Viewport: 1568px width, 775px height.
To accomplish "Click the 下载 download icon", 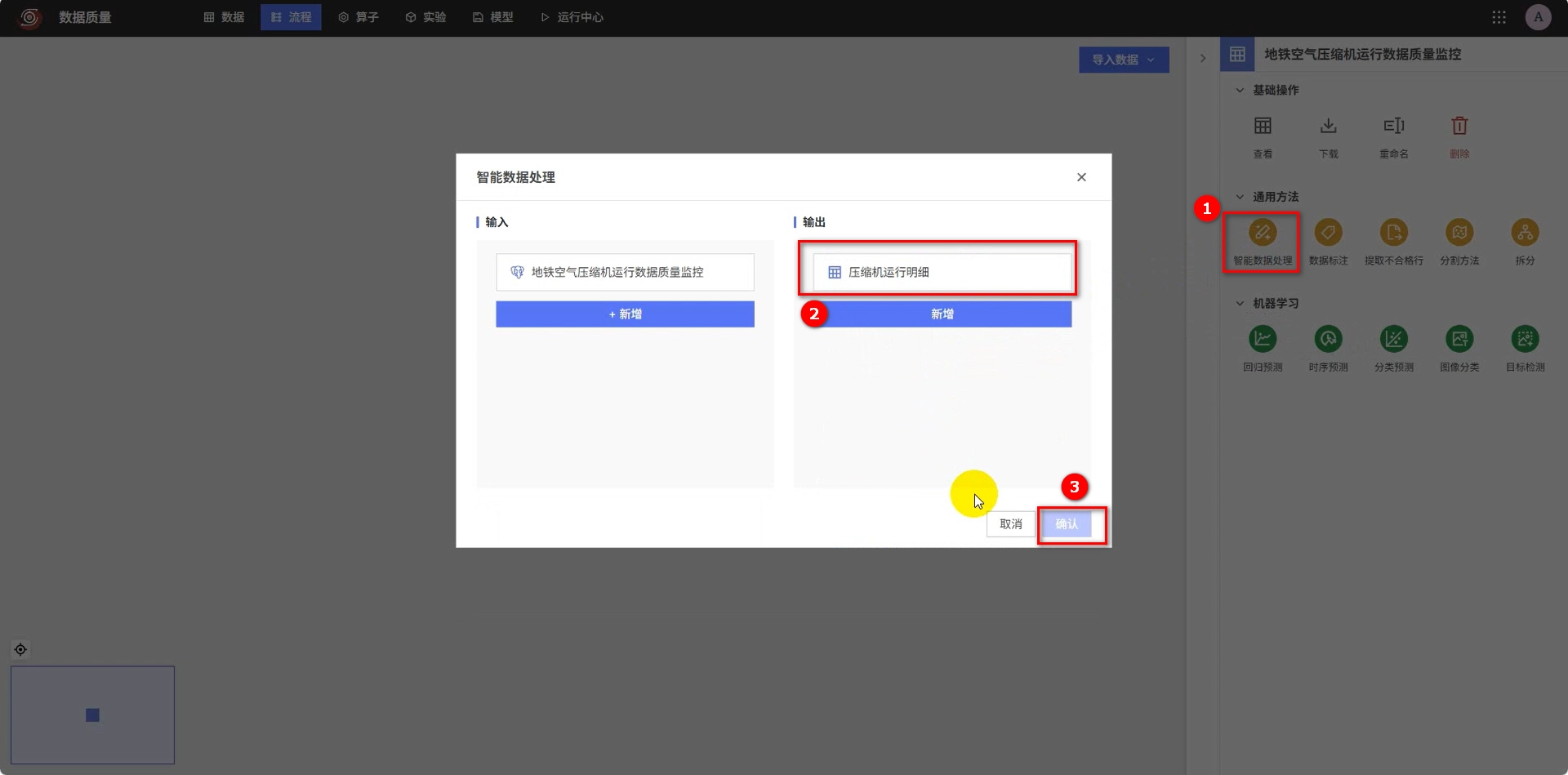I will [1328, 126].
